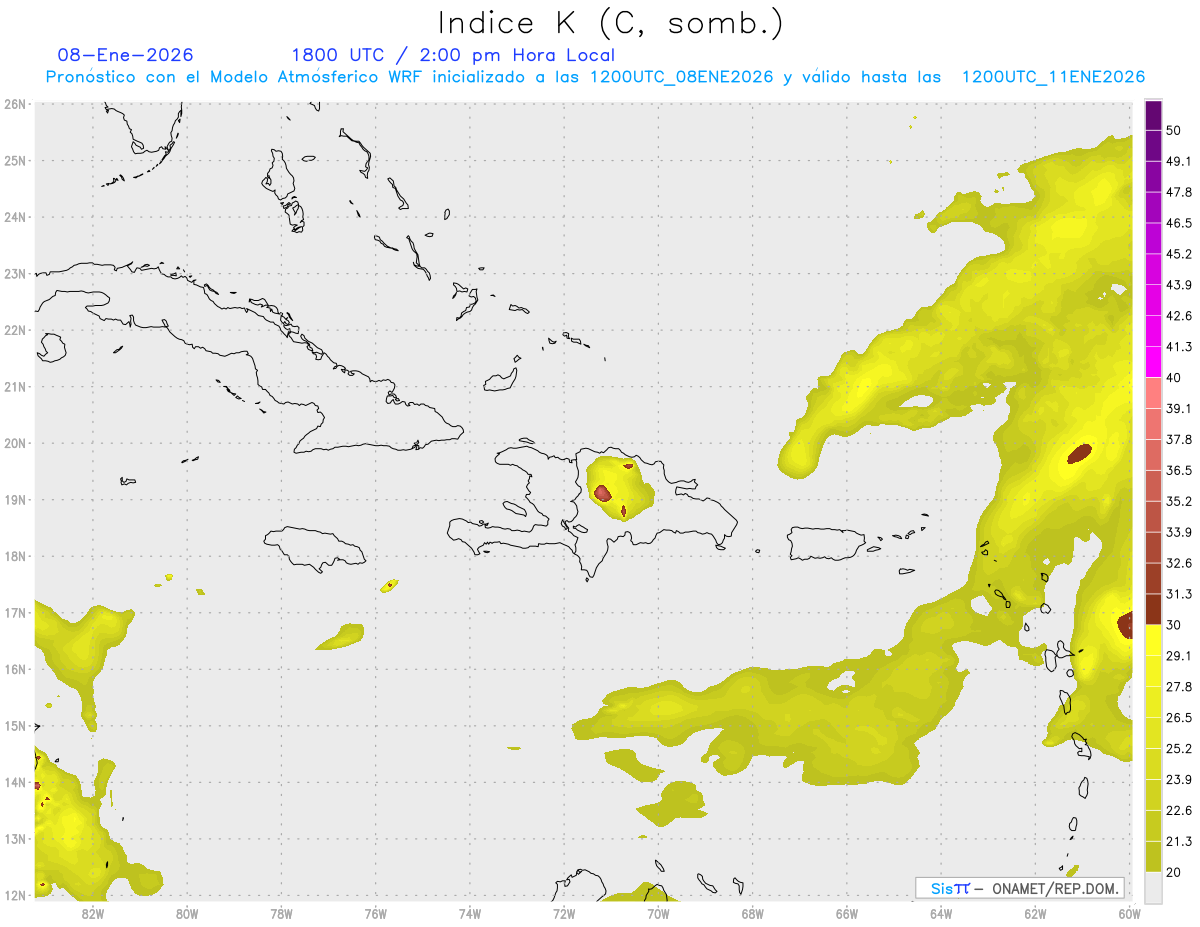Click the longitude label '60W'
1200x927 pixels.
(x=1129, y=913)
